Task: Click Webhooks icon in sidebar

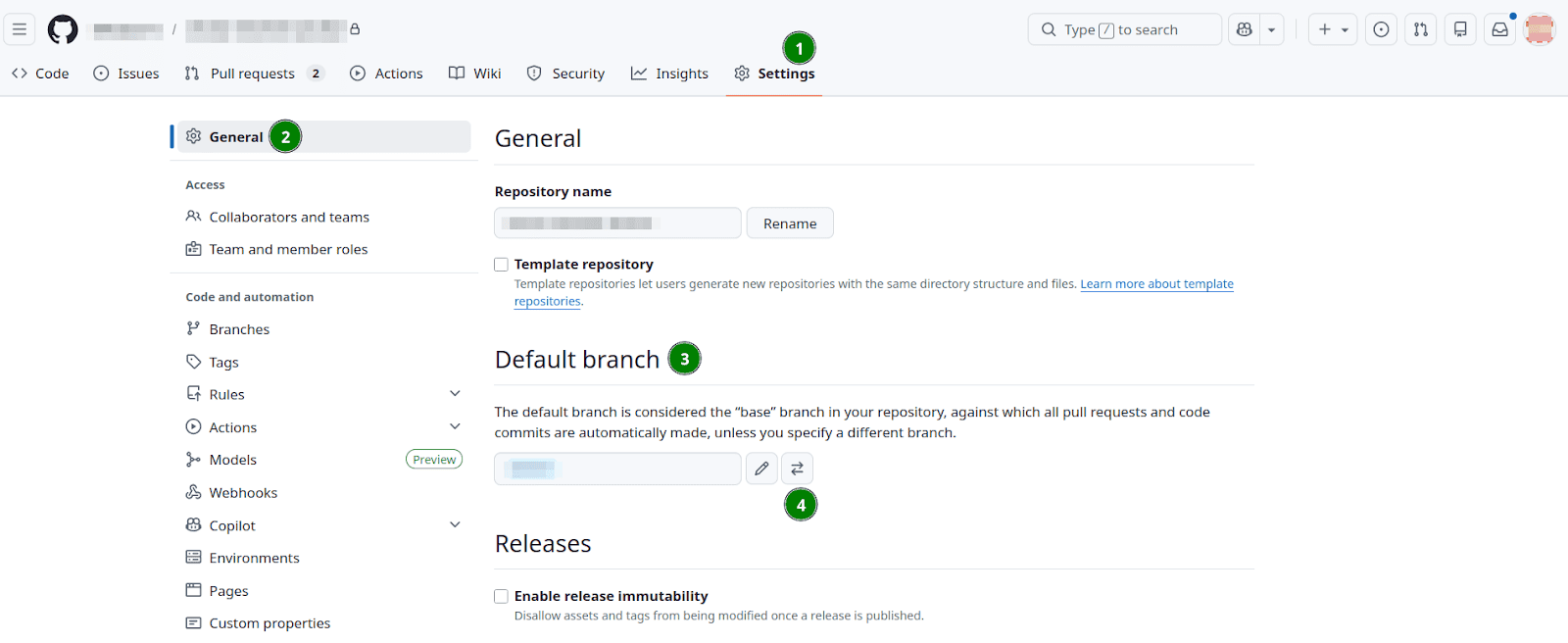Action: click(193, 492)
